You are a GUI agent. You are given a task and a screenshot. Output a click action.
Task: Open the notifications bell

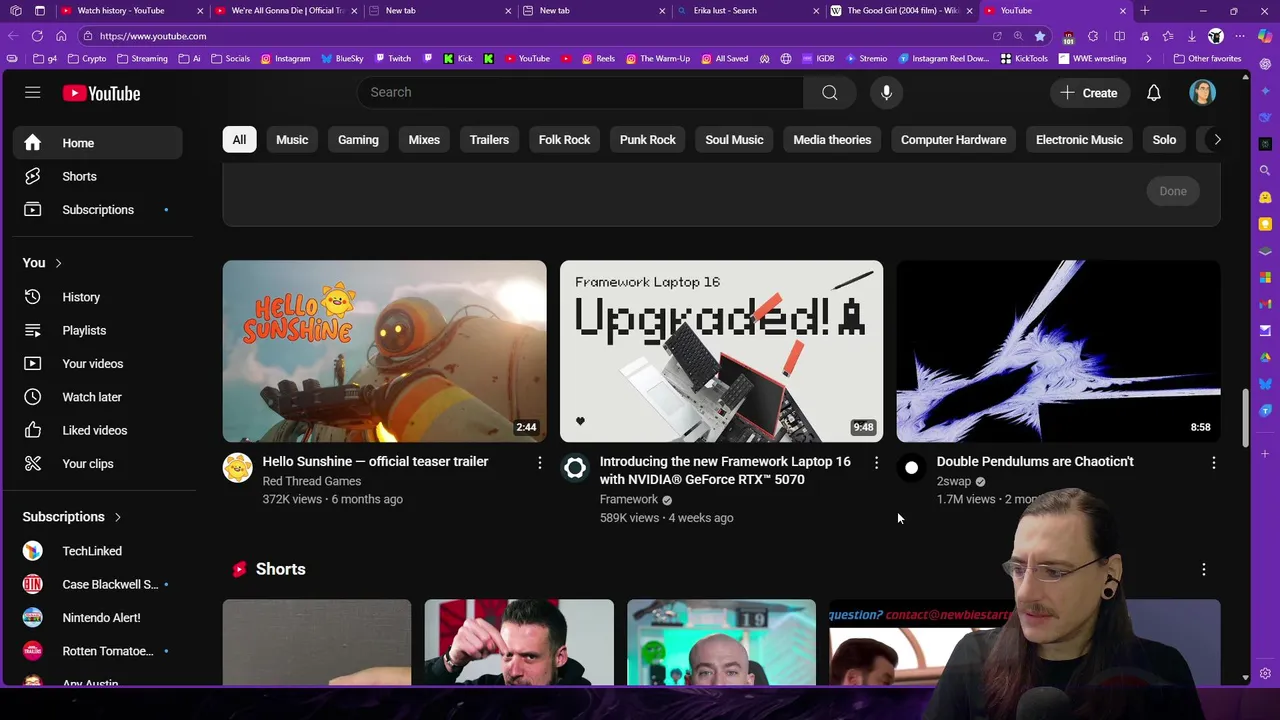1153,93
